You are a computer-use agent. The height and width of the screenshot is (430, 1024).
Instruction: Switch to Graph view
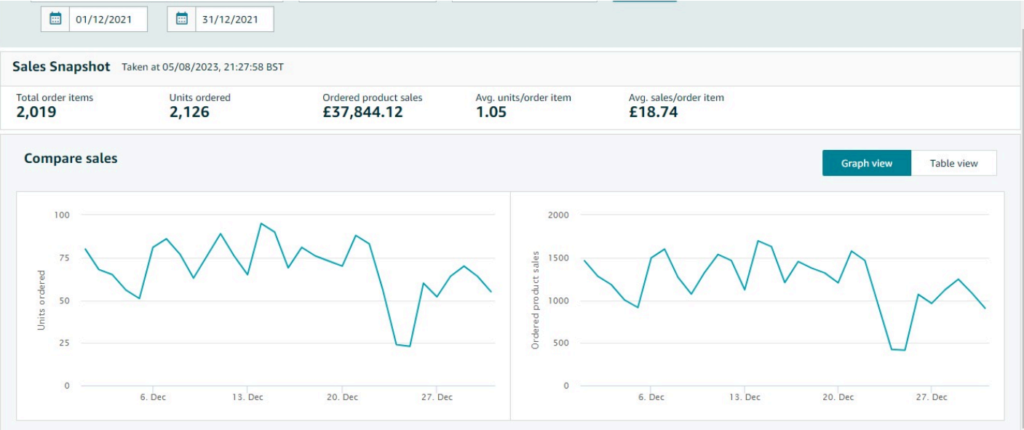pos(866,163)
